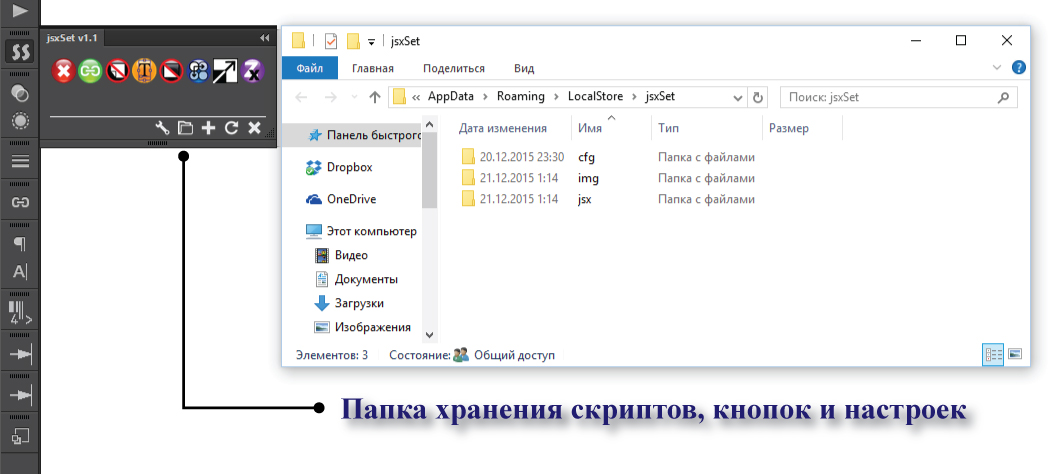Run the orange T script button
Screen dimensions: 1055x474
click(x=144, y=70)
